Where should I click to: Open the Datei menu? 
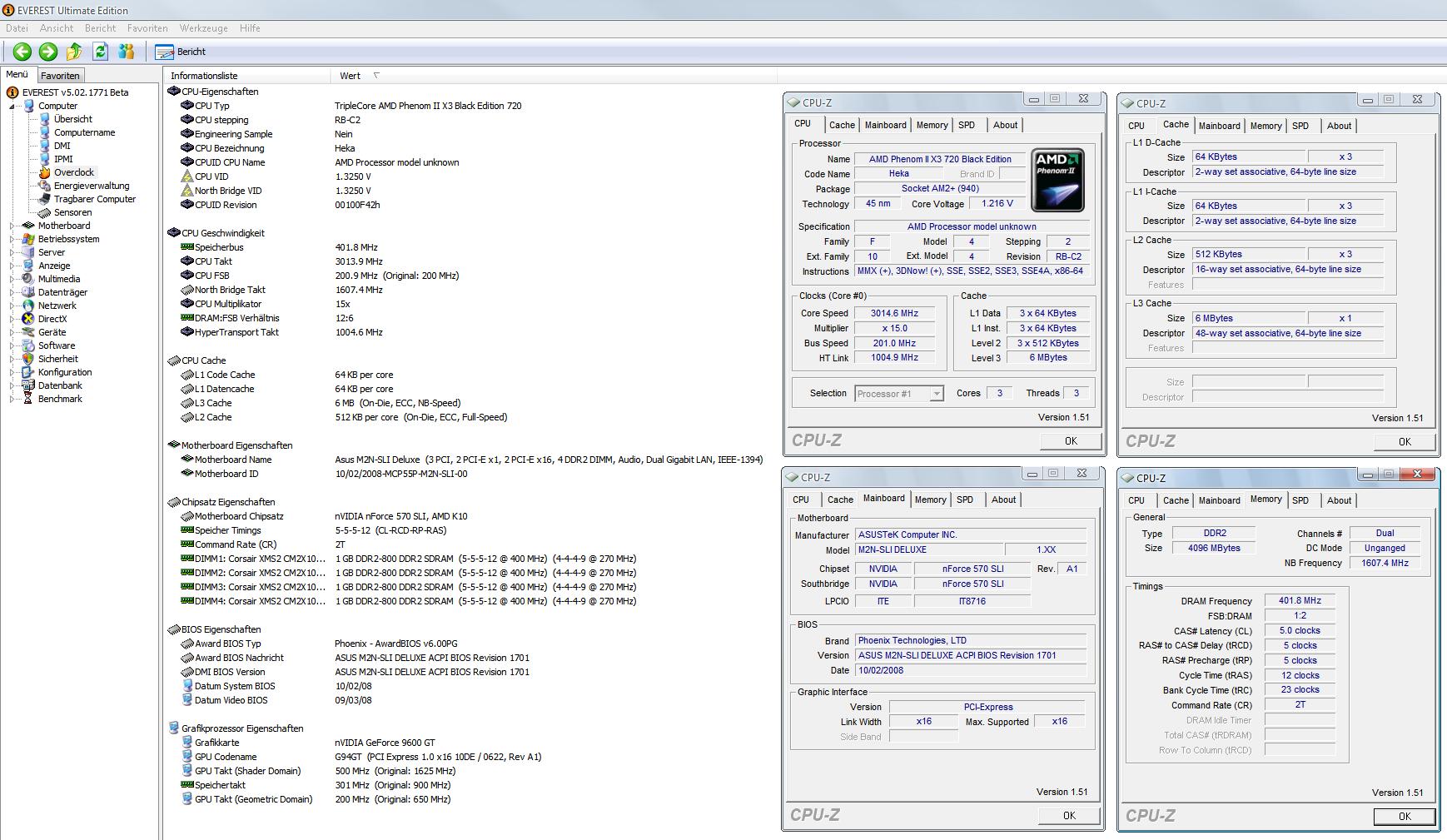[x=17, y=28]
